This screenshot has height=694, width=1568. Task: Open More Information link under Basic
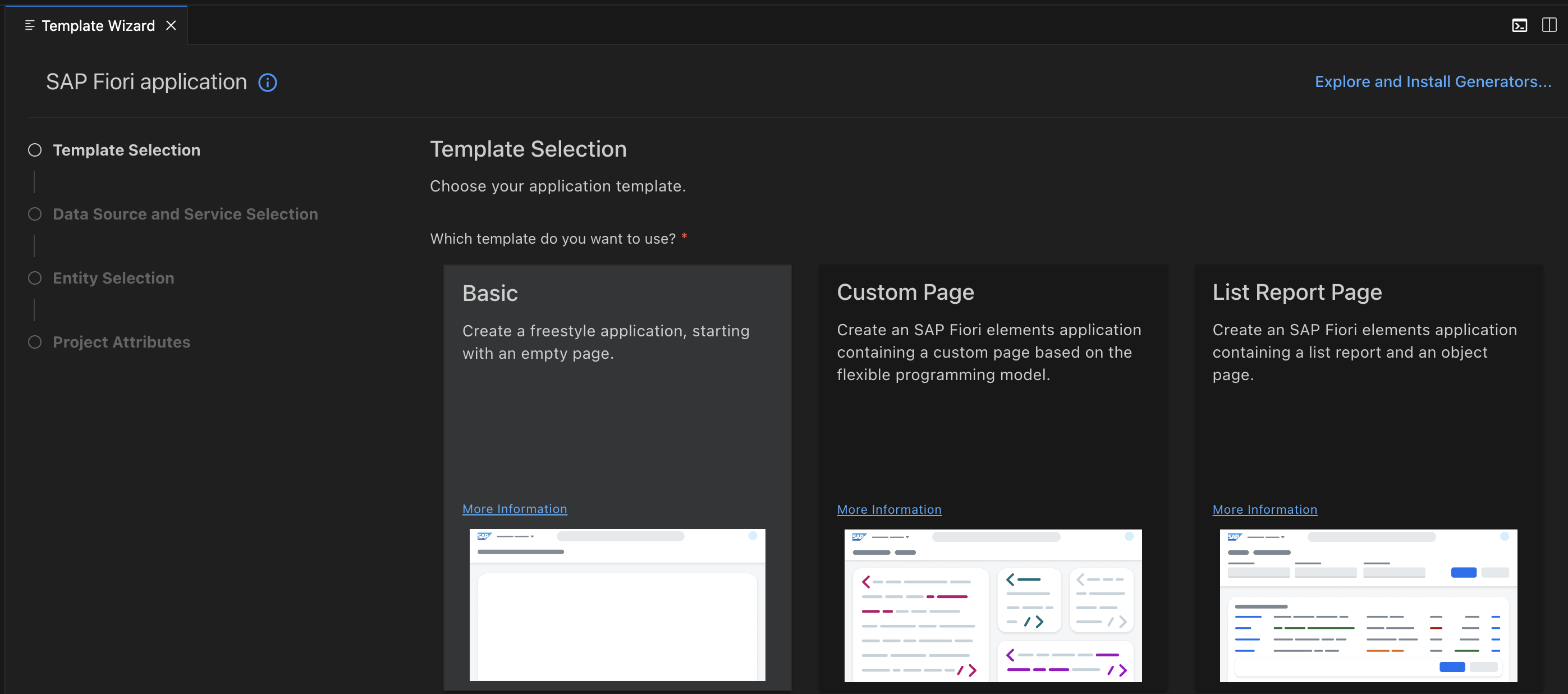[515, 508]
